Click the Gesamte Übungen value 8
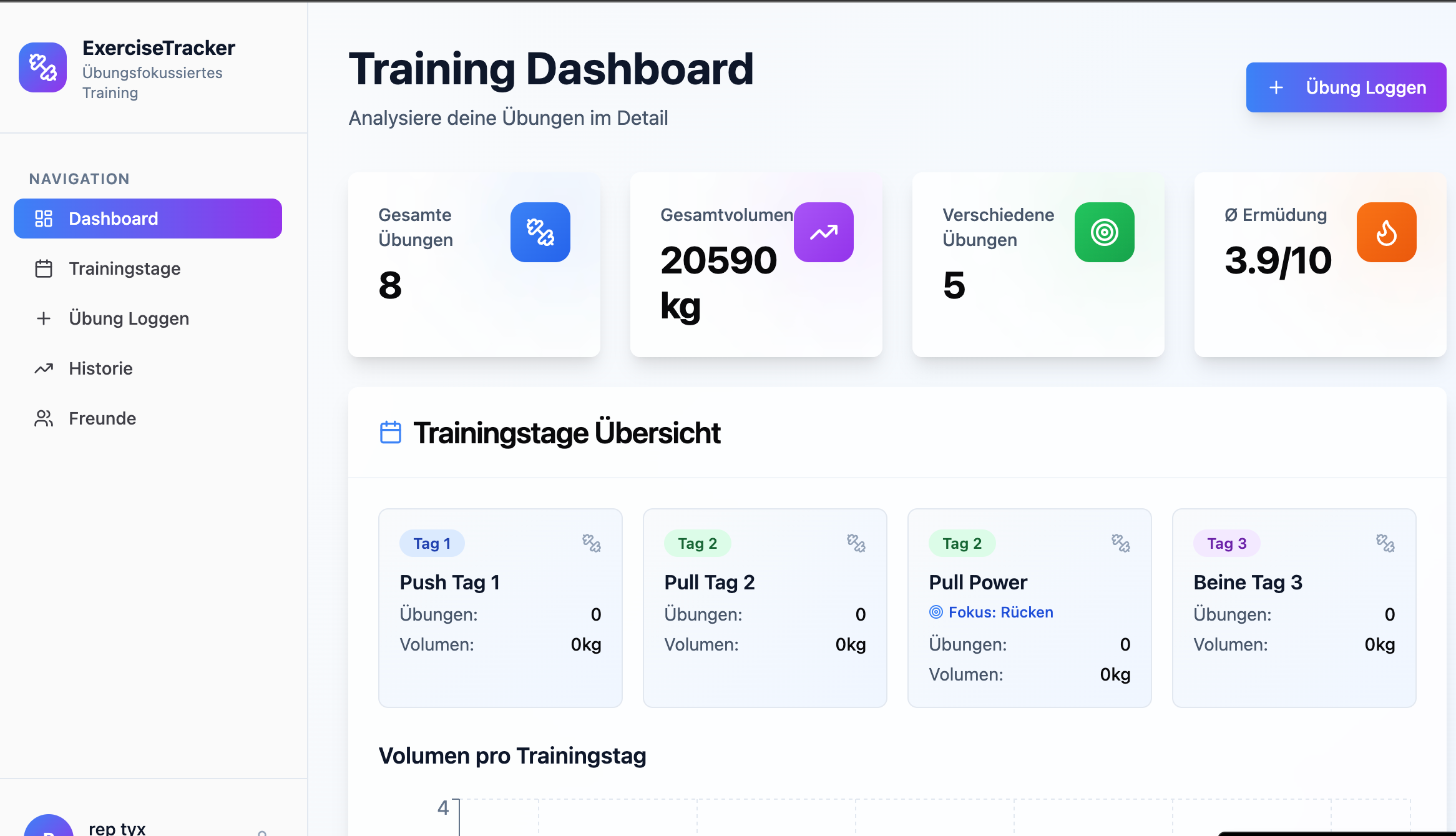This screenshot has height=836, width=1456. pyautogui.click(x=390, y=286)
